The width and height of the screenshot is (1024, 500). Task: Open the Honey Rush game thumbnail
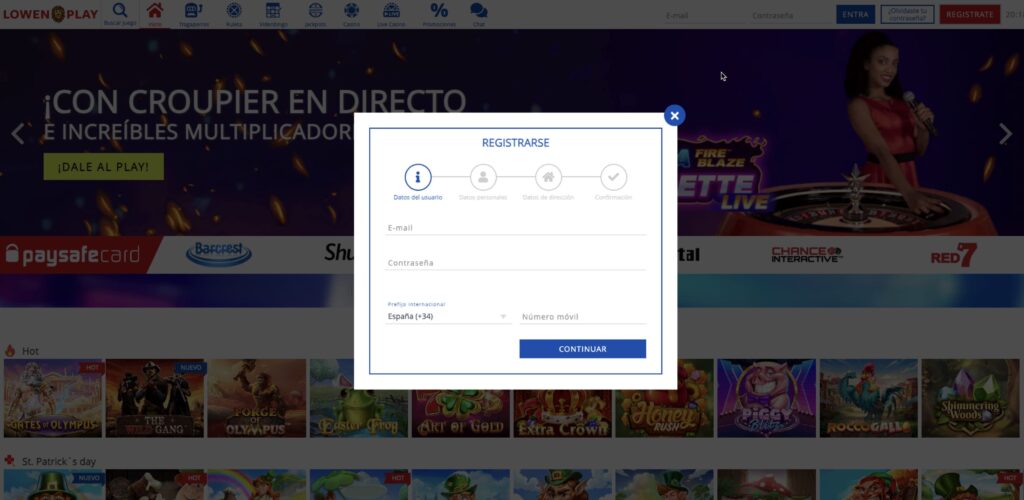click(664, 398)
